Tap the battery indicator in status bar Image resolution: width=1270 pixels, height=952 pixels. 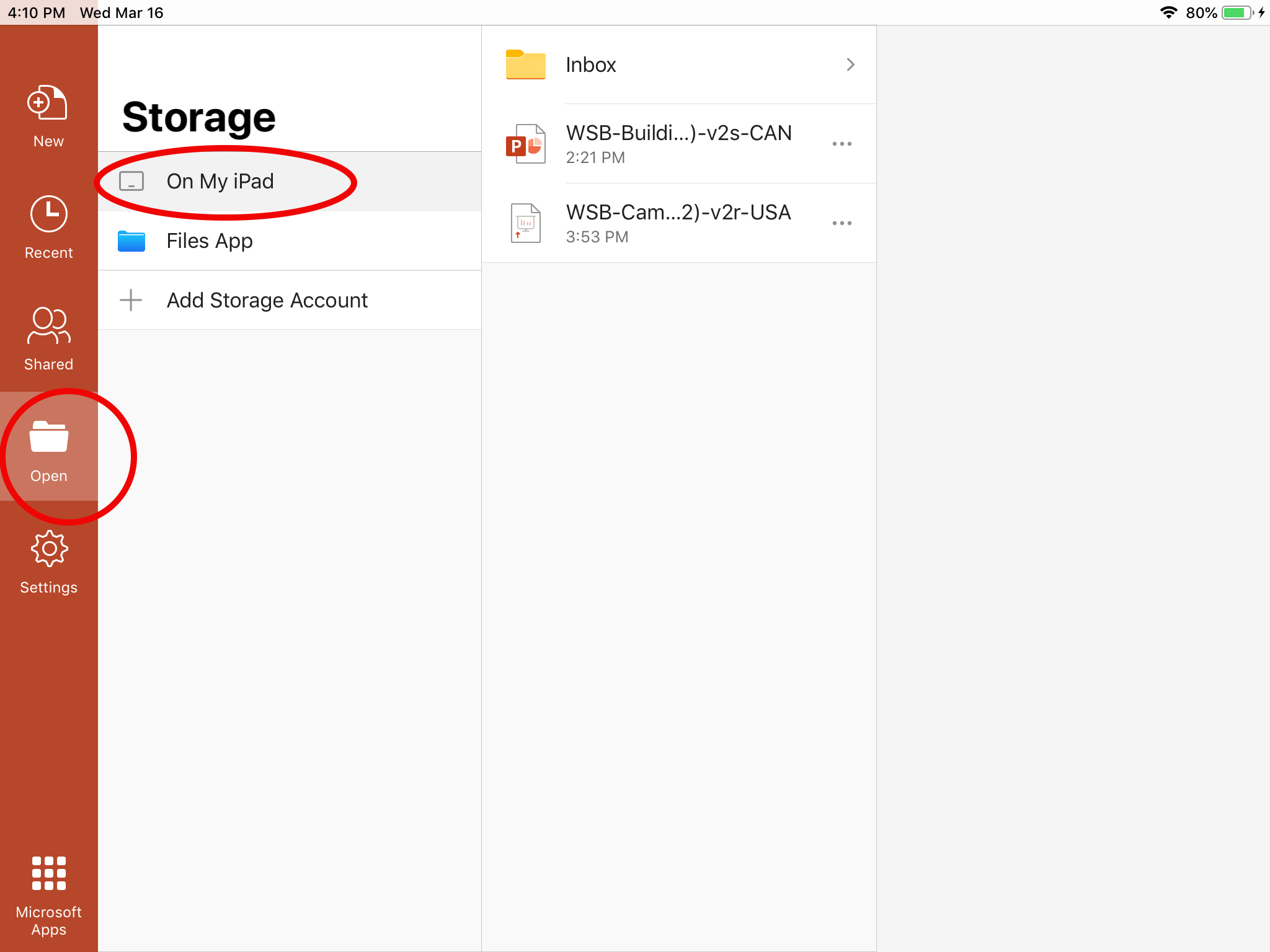[x=1237, y=13]
